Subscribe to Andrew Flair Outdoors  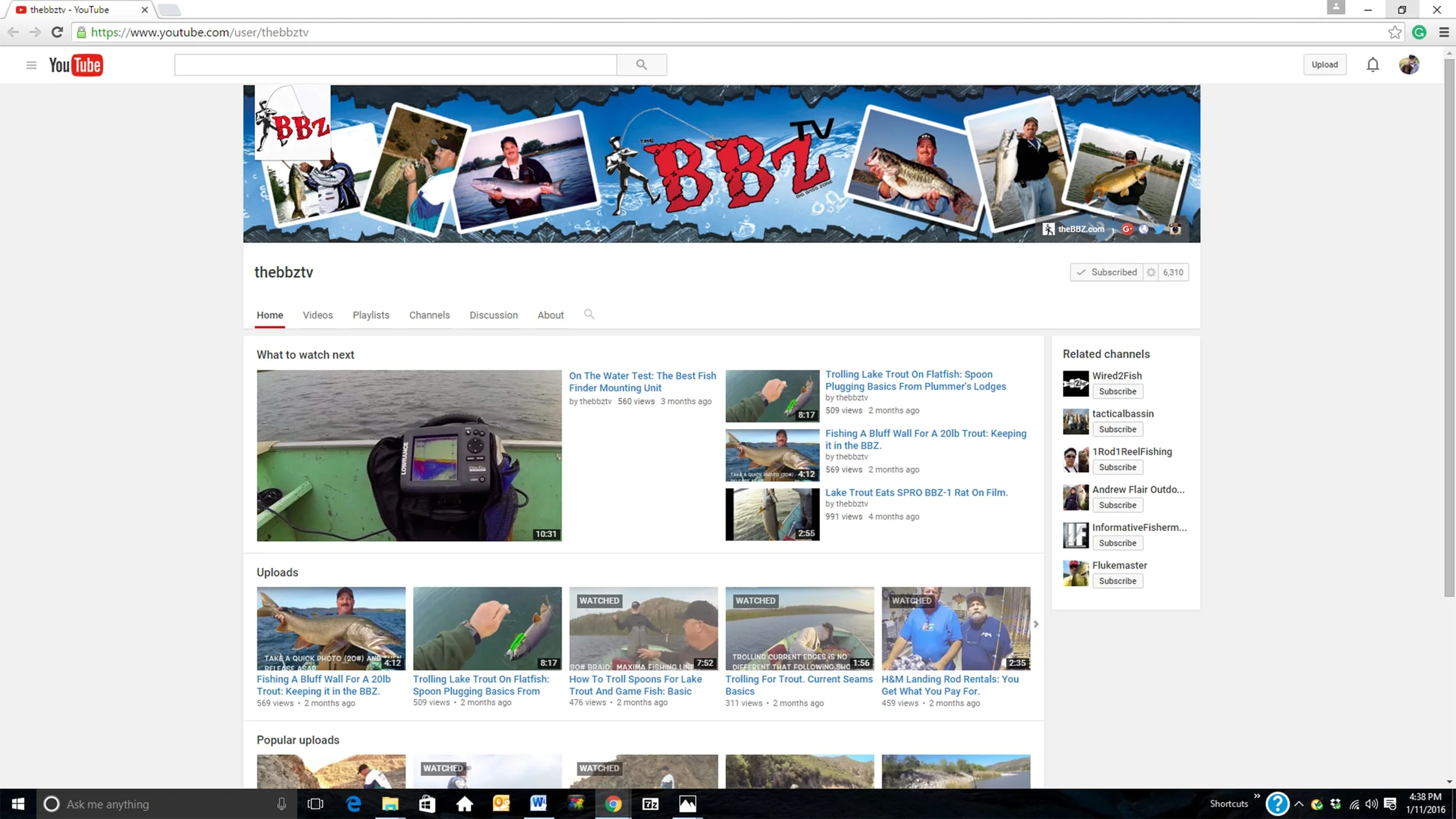[1118, 505]
